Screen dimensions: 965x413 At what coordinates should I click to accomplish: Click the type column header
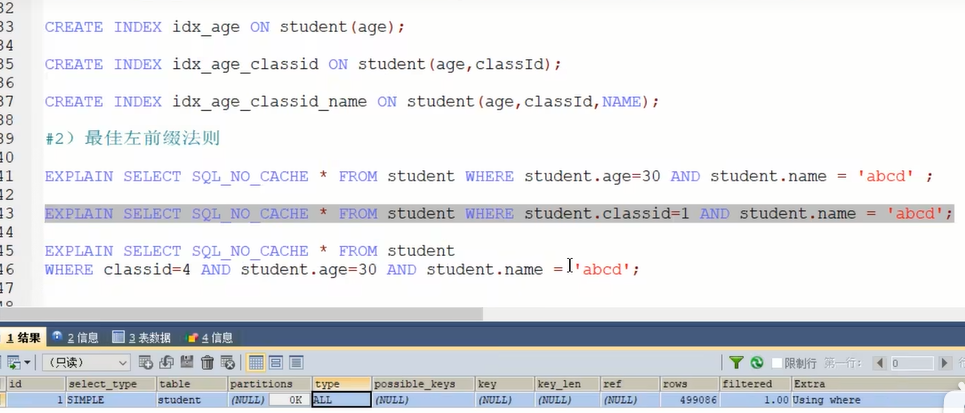click(x=342, y=384)
